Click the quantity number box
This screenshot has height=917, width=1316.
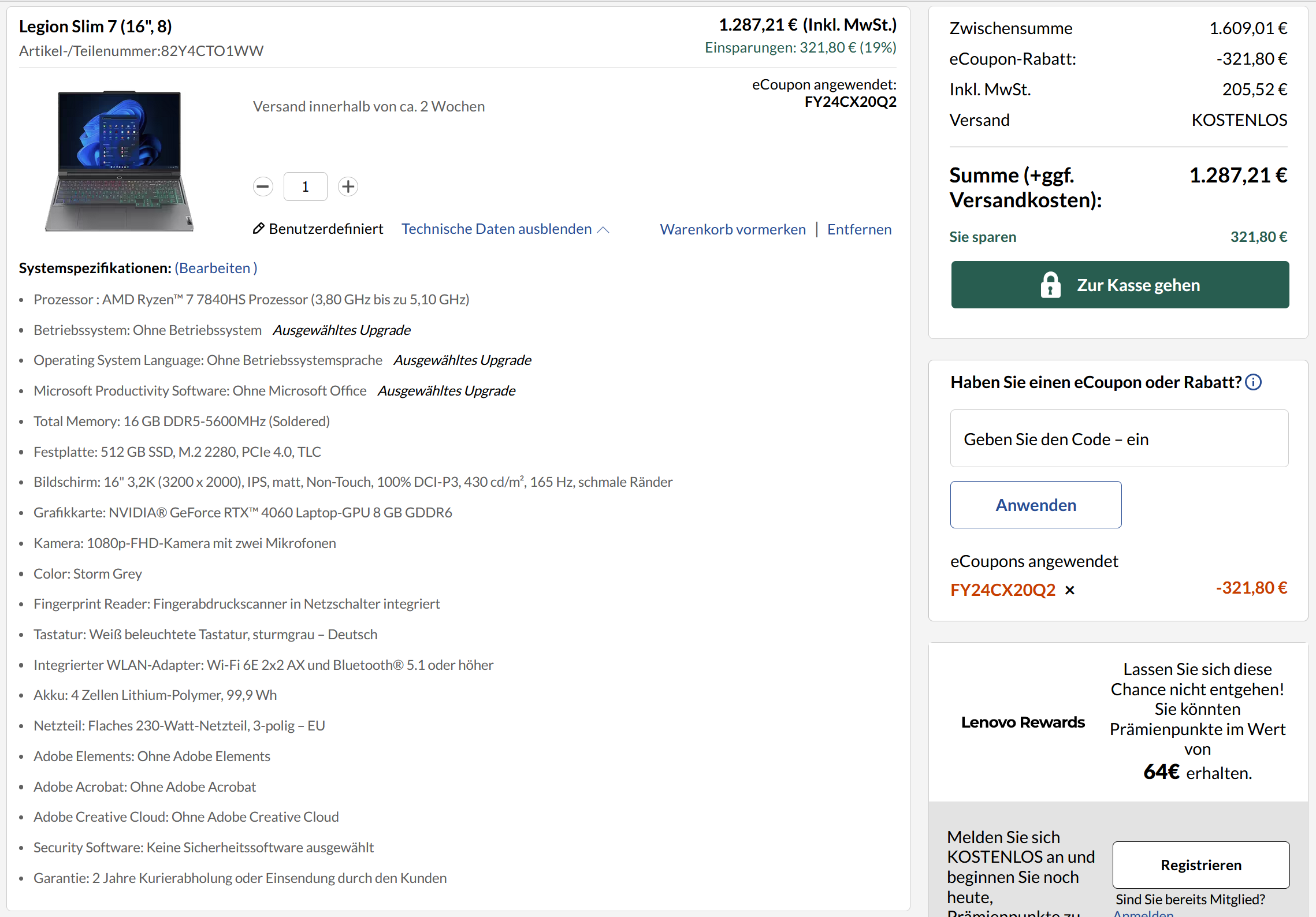[x=305, y=187]
